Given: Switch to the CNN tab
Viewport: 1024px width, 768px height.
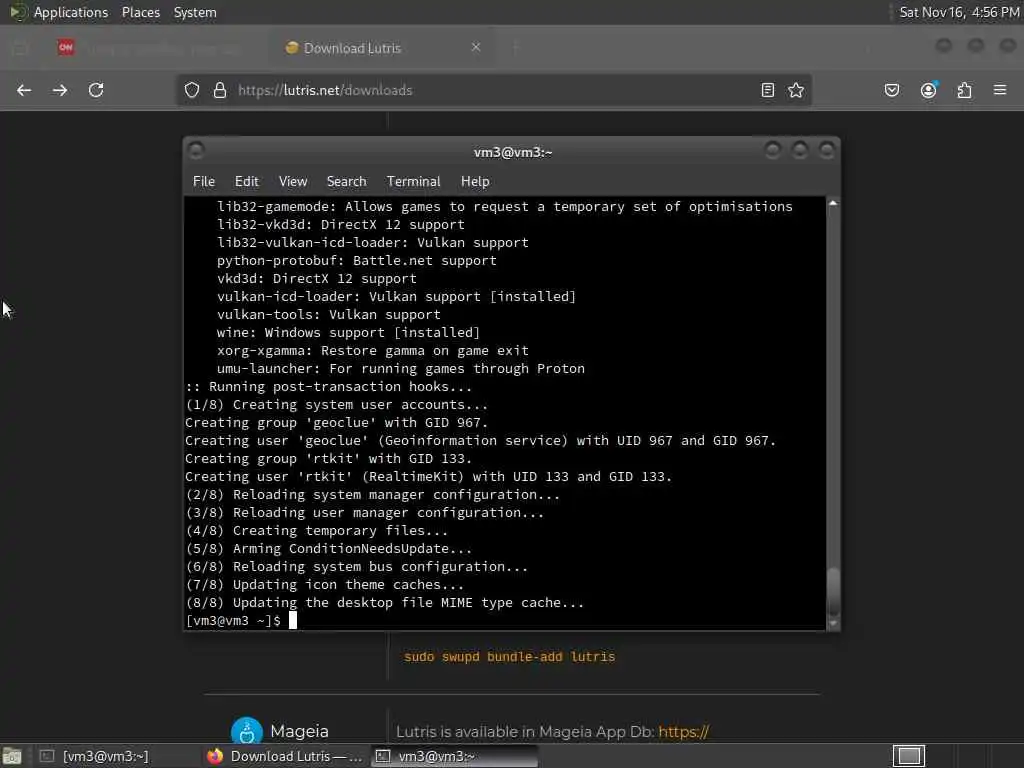Looking at the screenshot, I should pos(155,48).
